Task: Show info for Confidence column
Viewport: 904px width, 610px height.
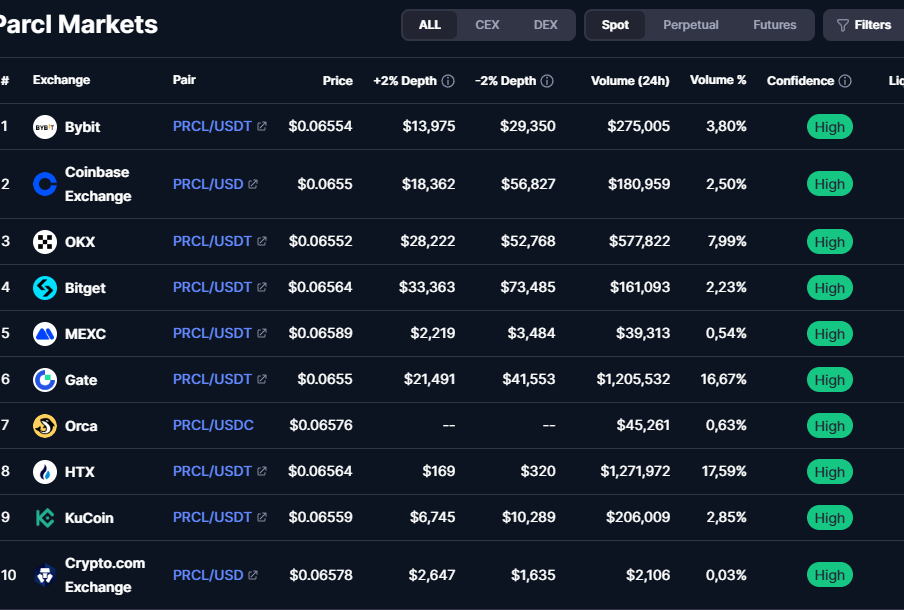Action: 845,81
